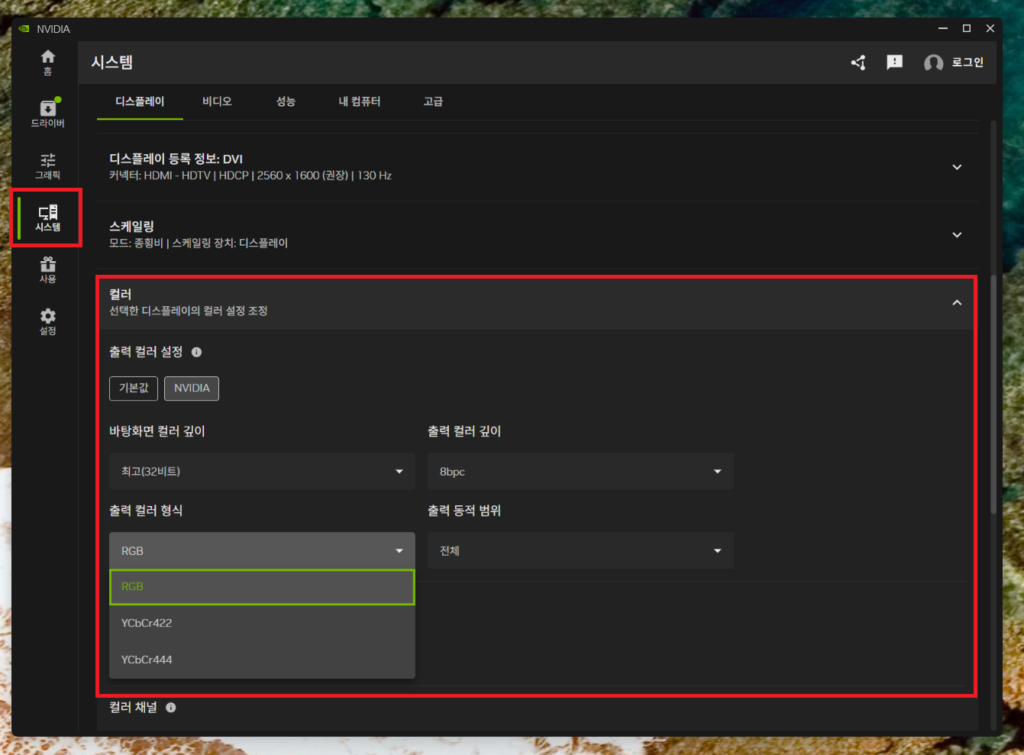Select the NVIDIA output color option
Screen dimensions: 1024x755
click(191, 388)
